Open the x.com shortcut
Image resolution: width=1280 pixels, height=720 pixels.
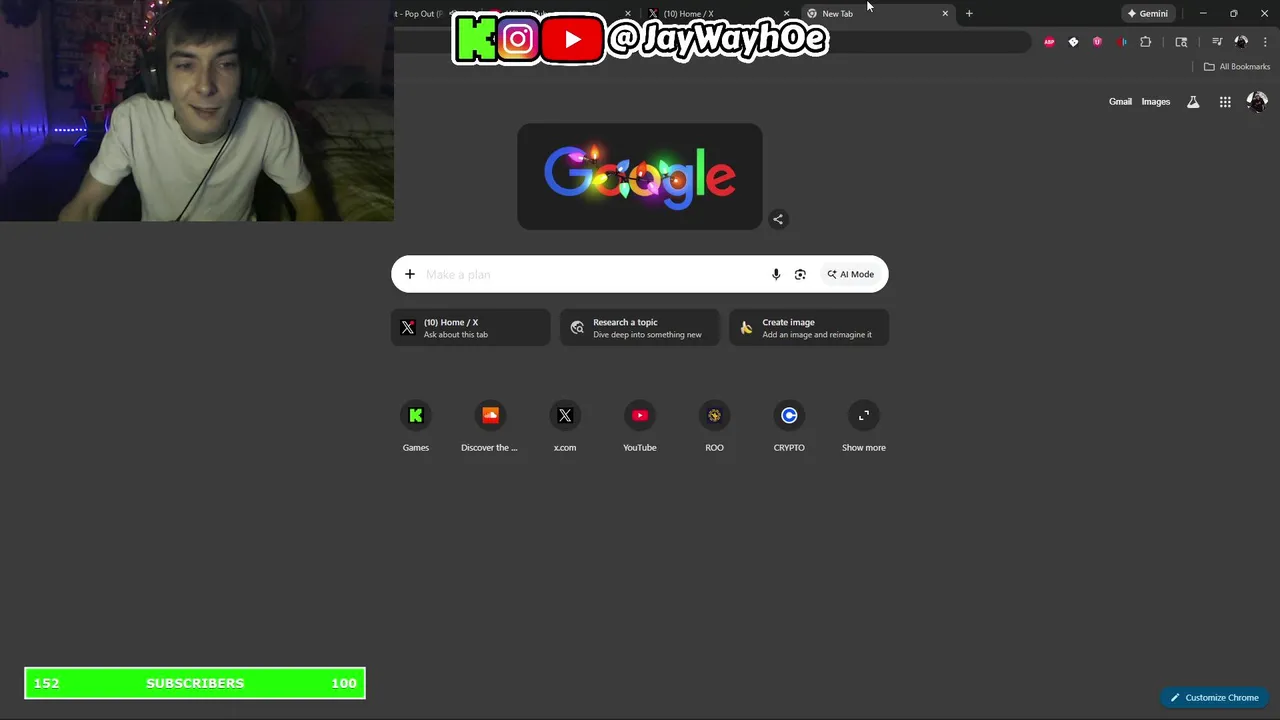(x=565, y=427)
